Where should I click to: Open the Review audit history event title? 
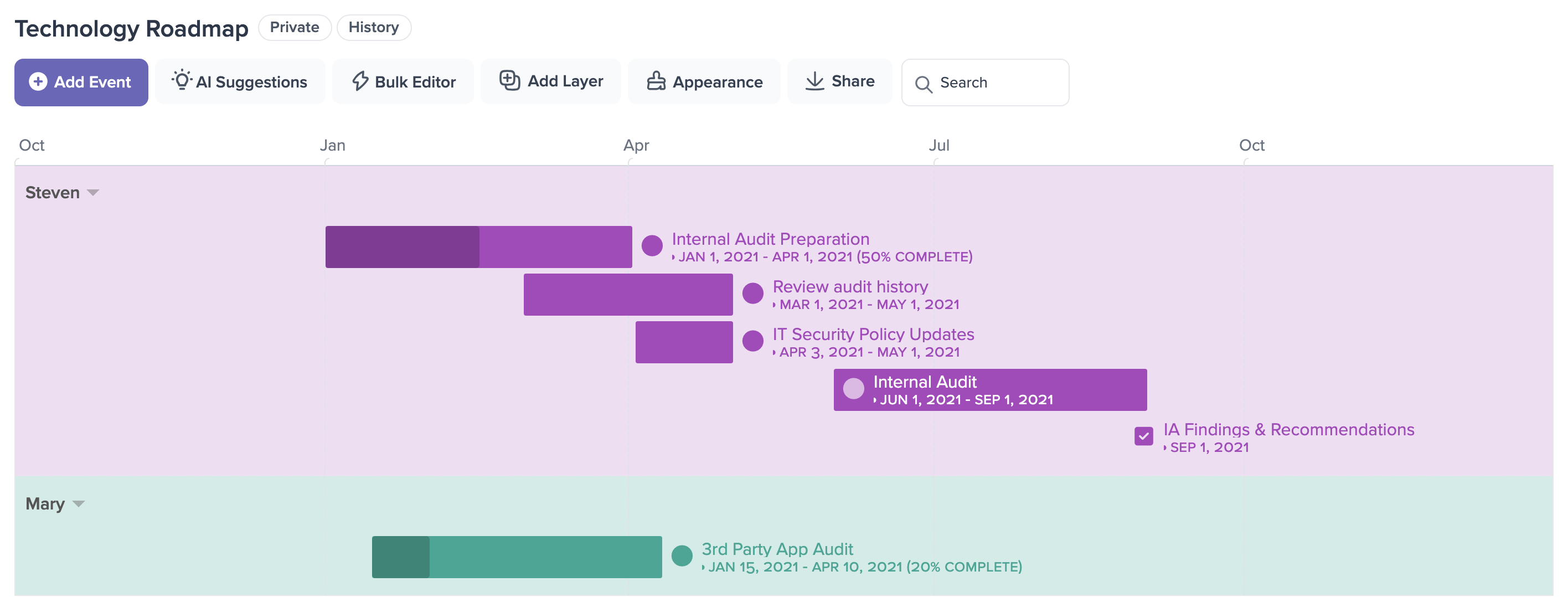coord(850,287)
